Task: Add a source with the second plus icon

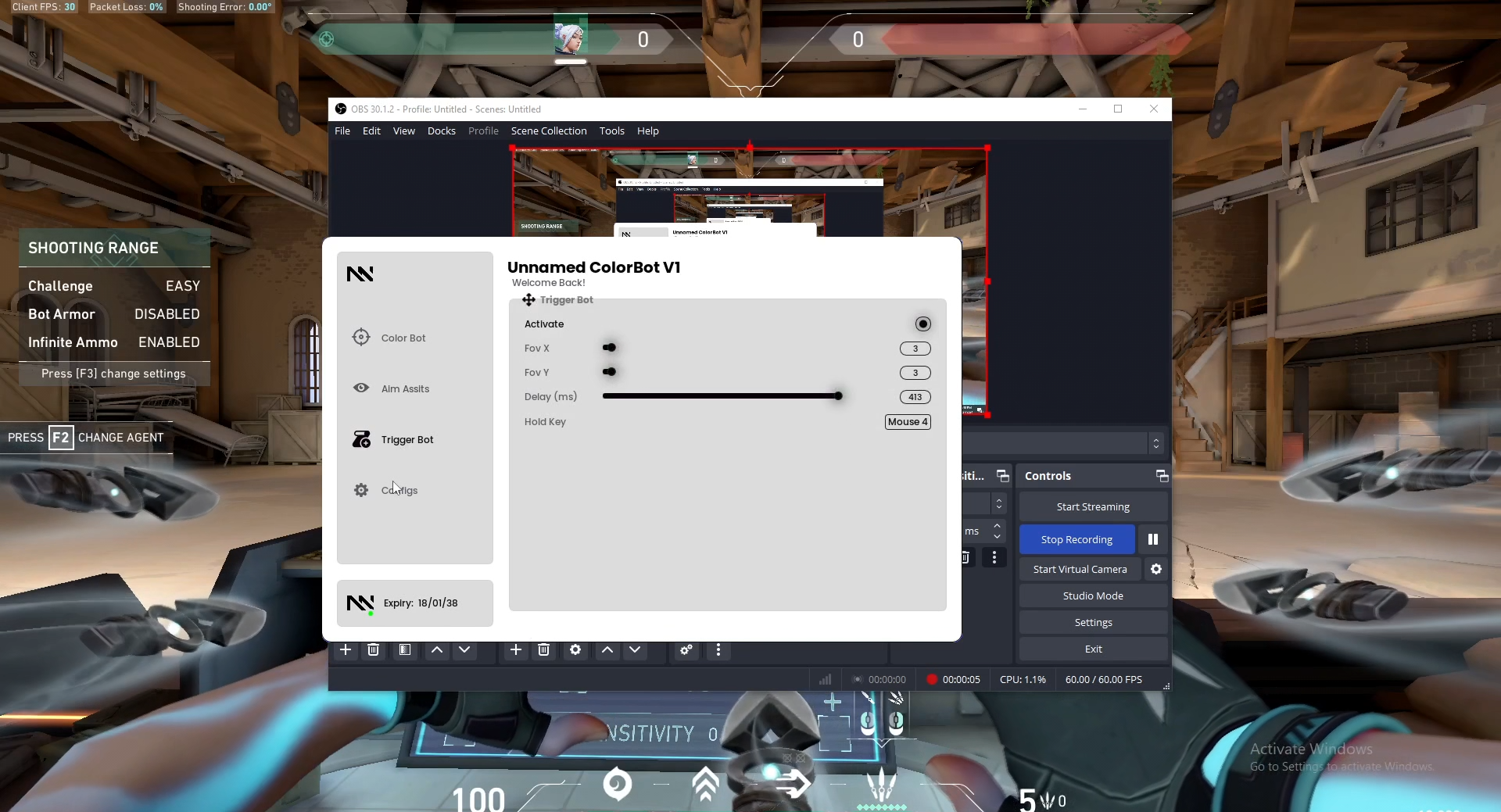Action: (516, 649)
